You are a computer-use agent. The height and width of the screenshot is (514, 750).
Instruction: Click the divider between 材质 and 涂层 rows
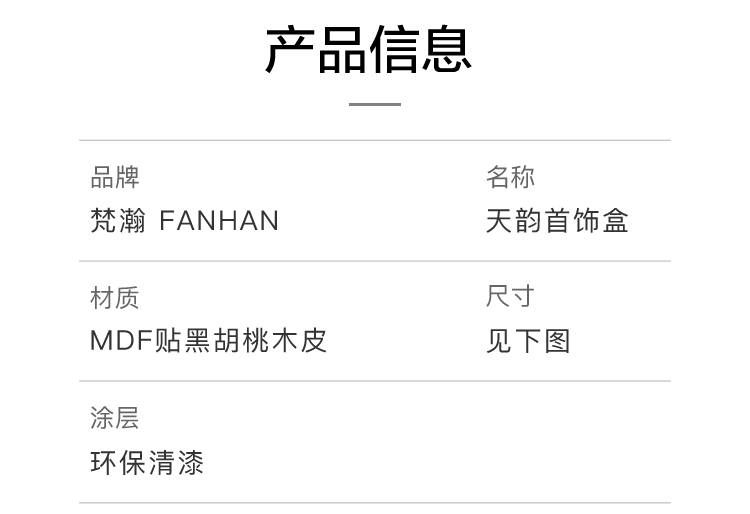[375, 381]
